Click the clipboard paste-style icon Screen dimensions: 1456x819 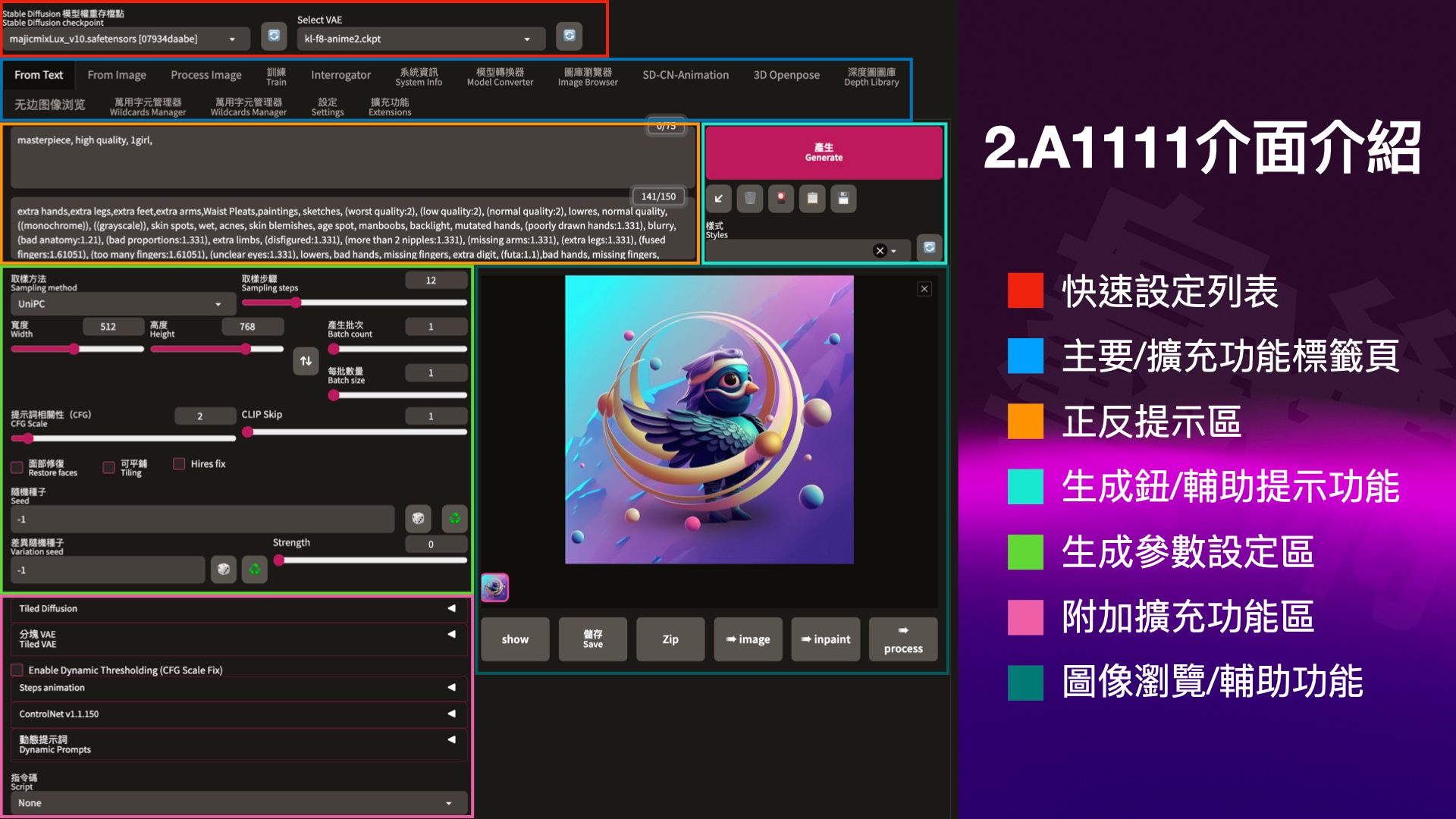click(x=812, y=199)
